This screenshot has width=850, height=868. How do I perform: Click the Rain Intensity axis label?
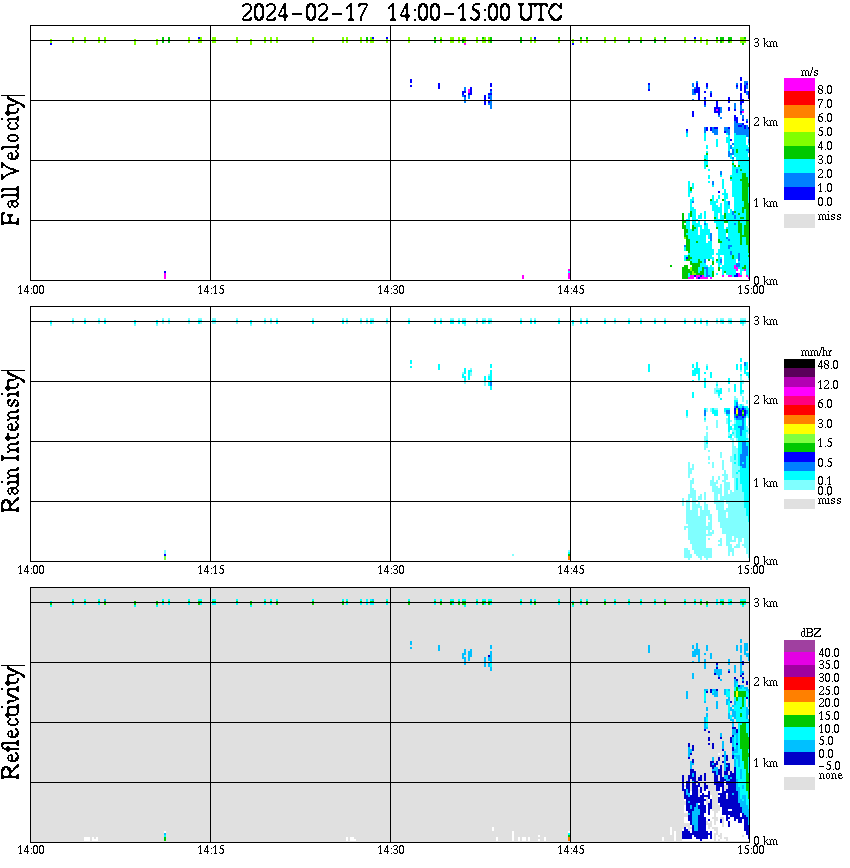[11, 441]
